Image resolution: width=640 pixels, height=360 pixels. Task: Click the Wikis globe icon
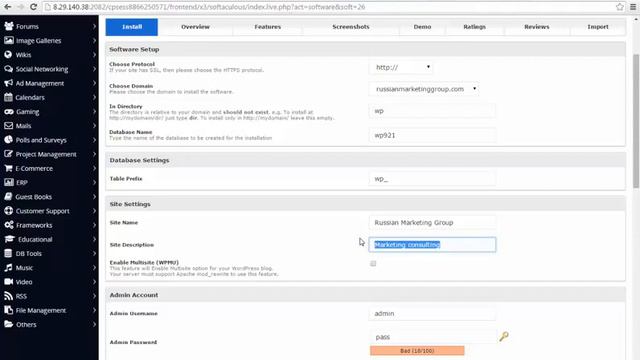click(8, 54)
